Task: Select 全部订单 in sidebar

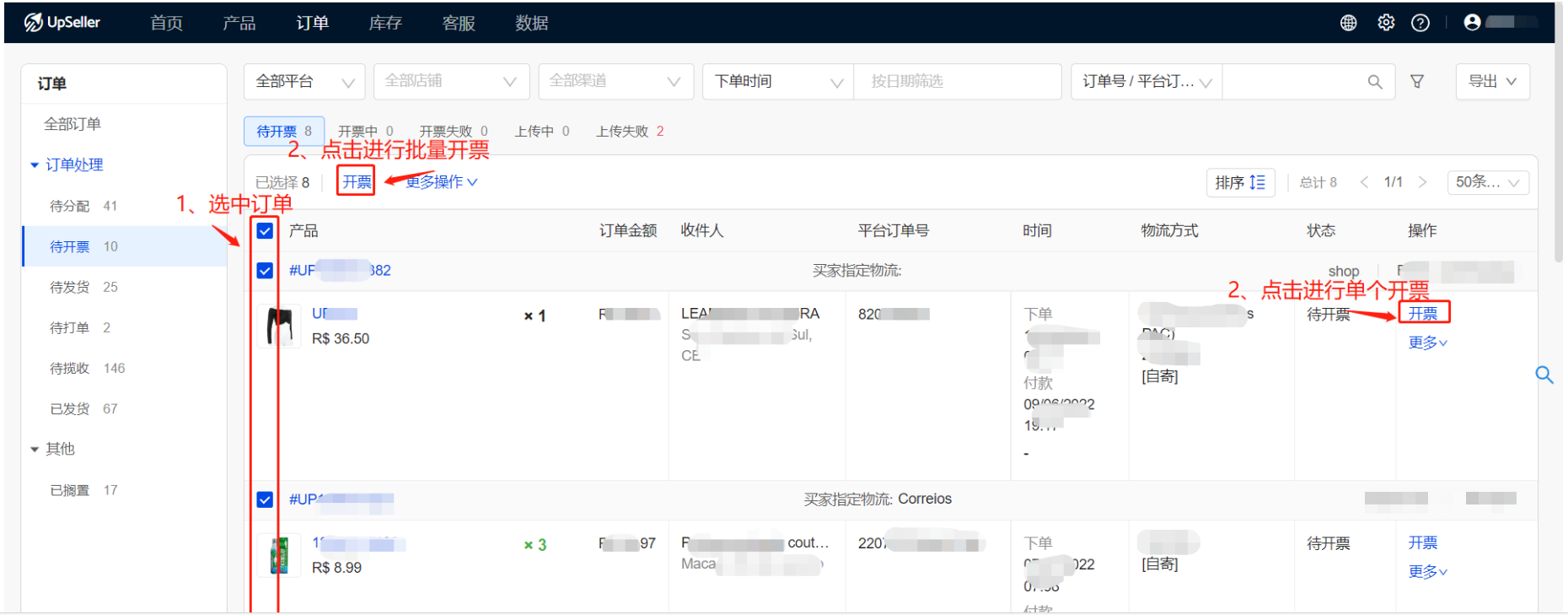Action: pyautogui.click(x=72, y=124)
